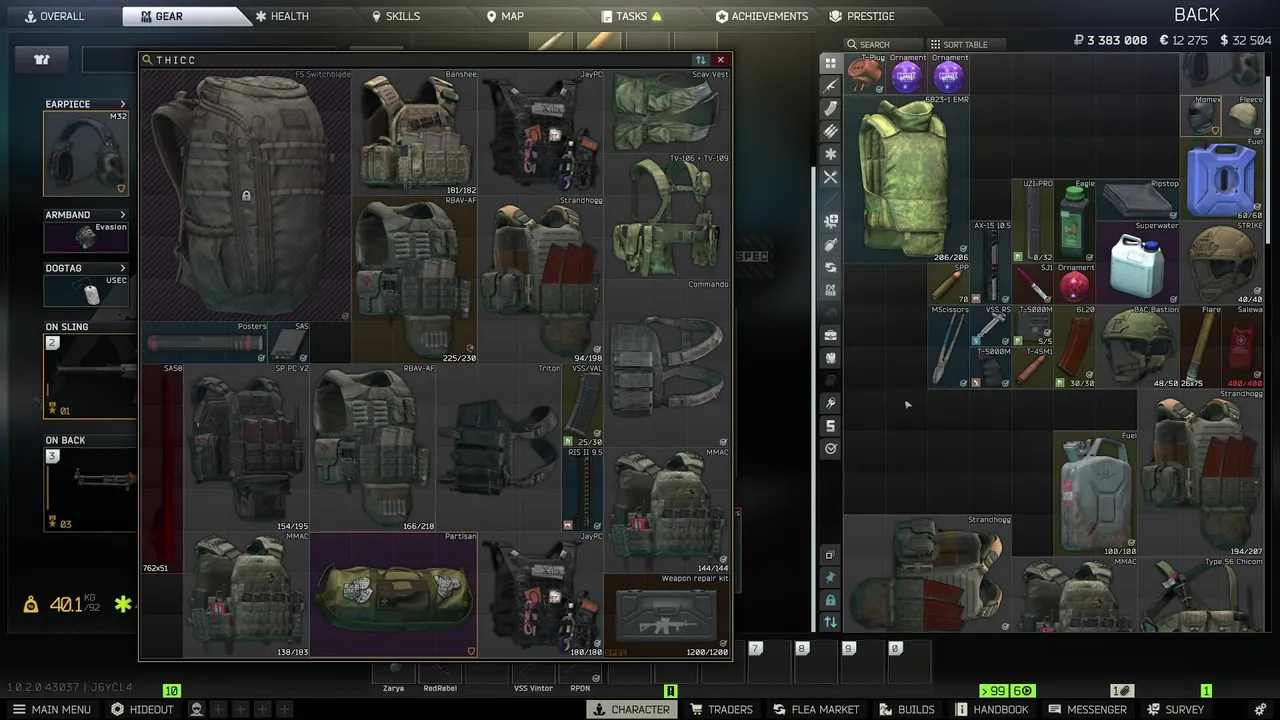Open the Survey
This screenshot has height=720, width=1280.
pos(1174,709)
